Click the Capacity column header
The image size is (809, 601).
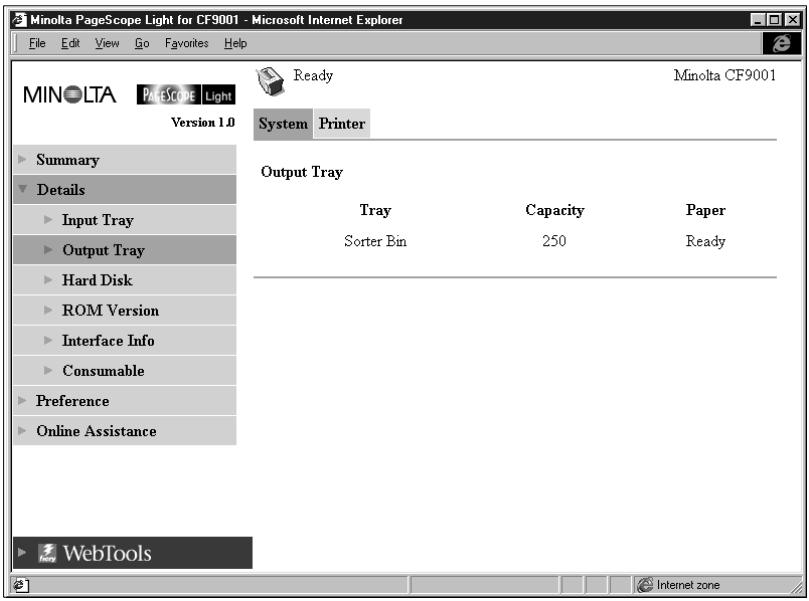point(555,210)
